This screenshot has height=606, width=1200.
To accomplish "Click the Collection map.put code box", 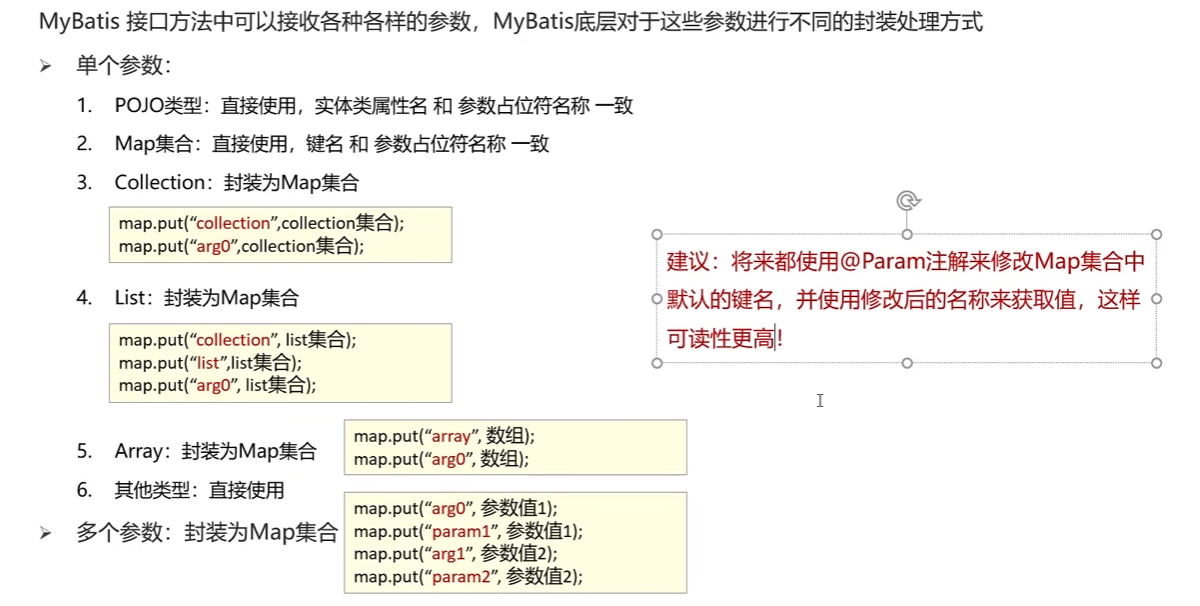I will 280,235.
